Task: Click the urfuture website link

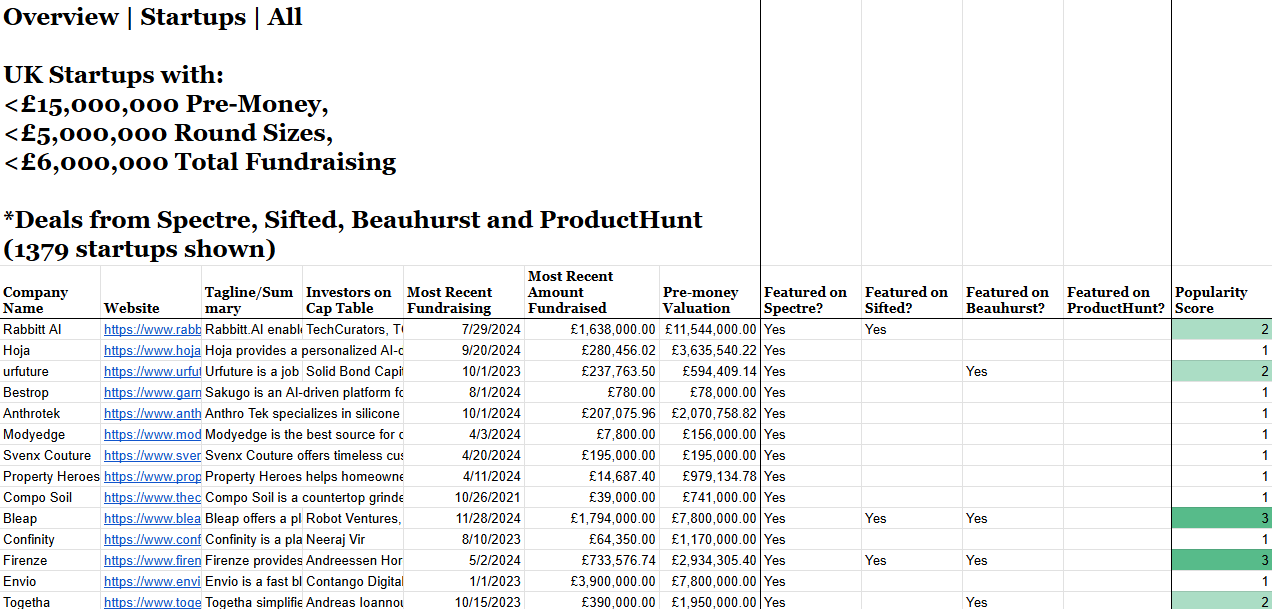Action: click(152, 371)
